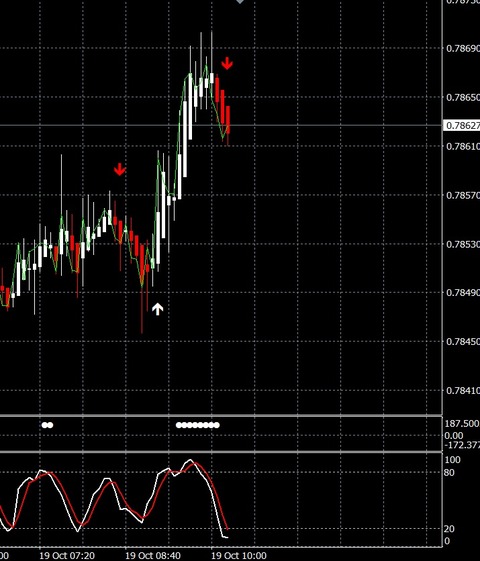480x561 pixels.
Task: Click the 0.00 indicator scale value
Action: pyautogui.click(x=454, y=435)
